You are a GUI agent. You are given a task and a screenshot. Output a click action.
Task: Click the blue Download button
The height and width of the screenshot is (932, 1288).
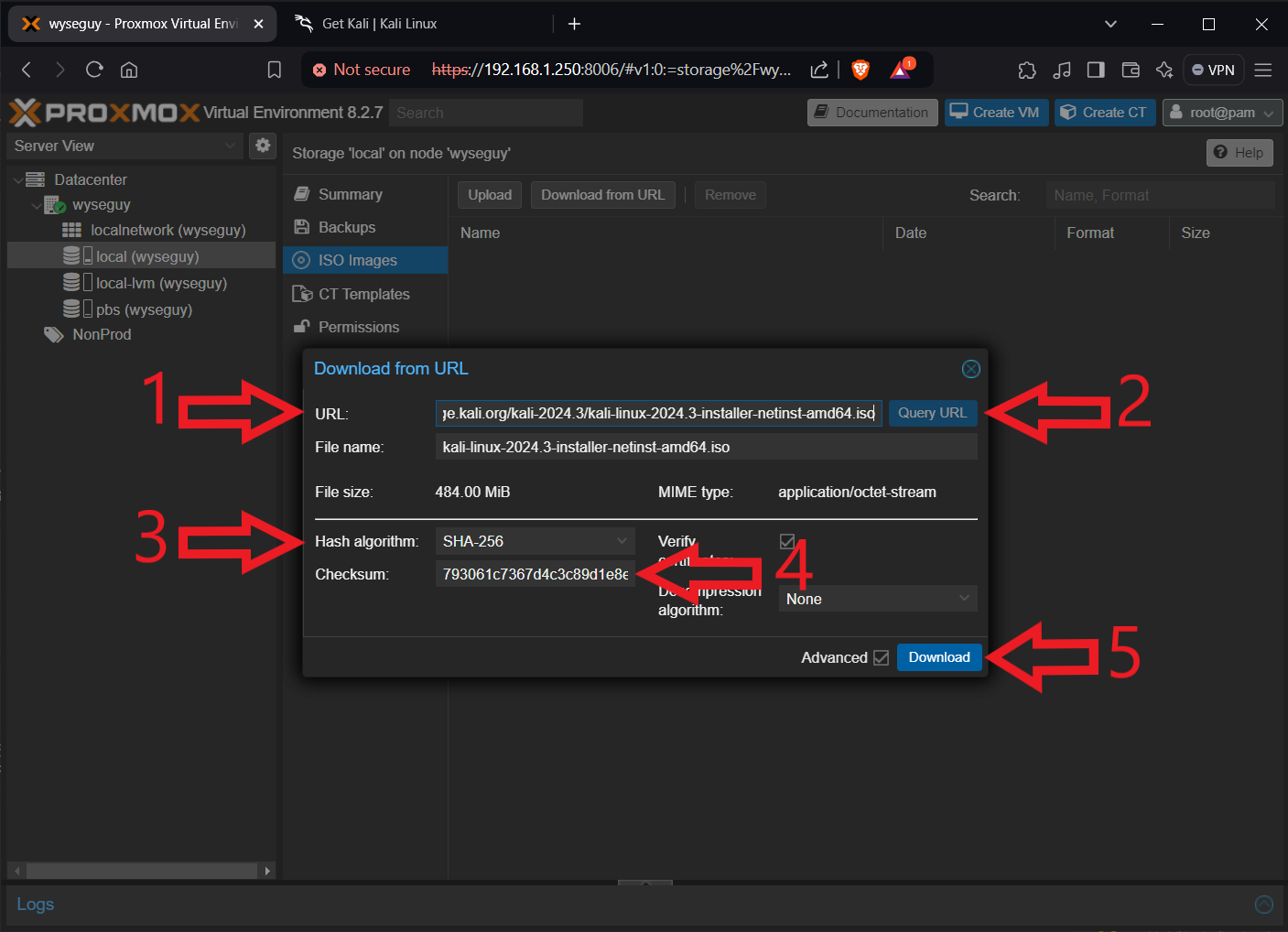pyautogui.click(x=939, y=657)
